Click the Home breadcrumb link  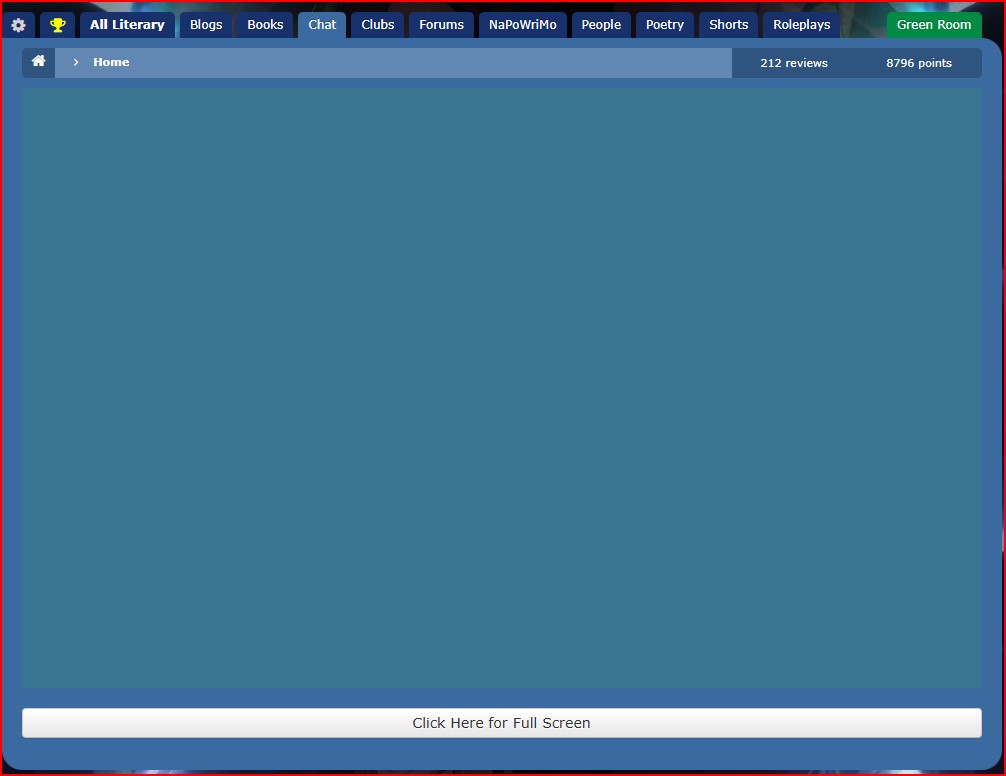111,62
